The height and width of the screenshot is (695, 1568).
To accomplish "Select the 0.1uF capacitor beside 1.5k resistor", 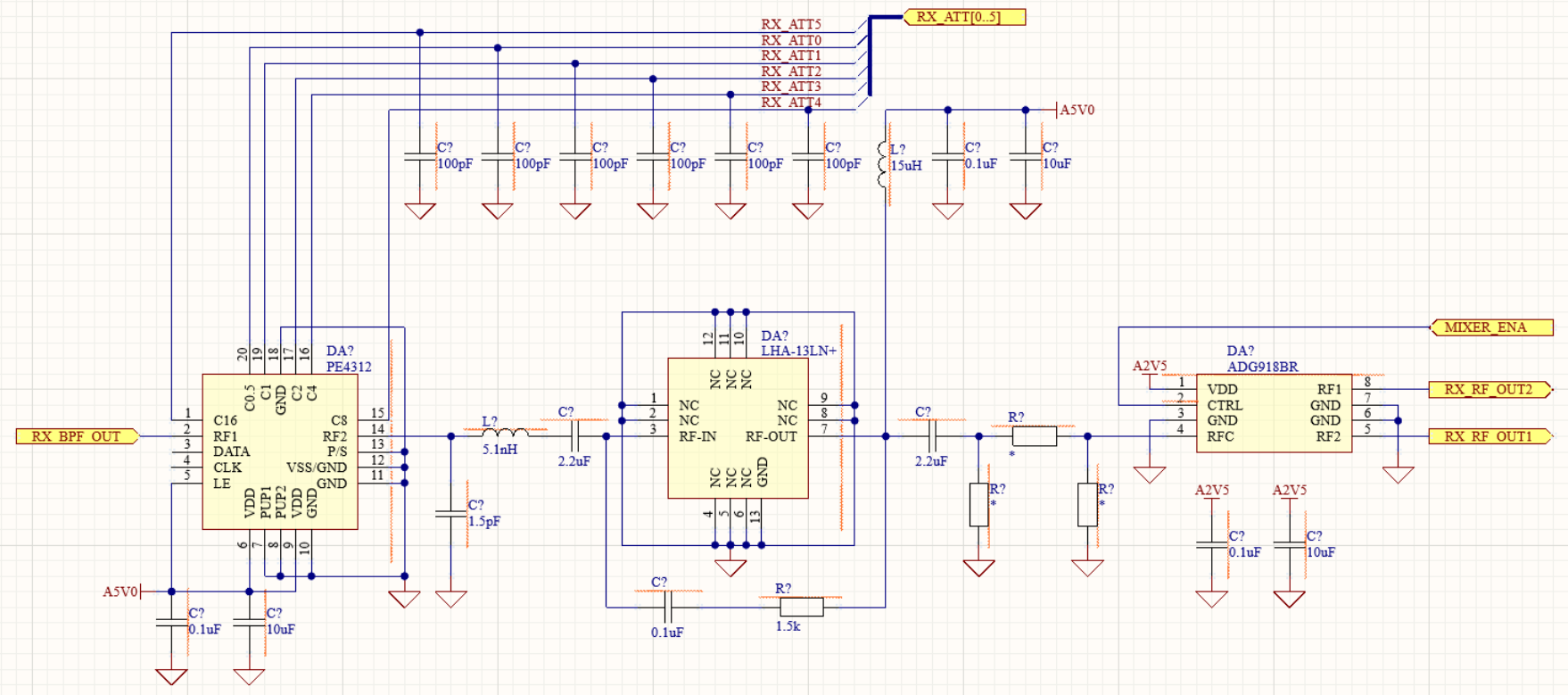I will pos(668,607).
